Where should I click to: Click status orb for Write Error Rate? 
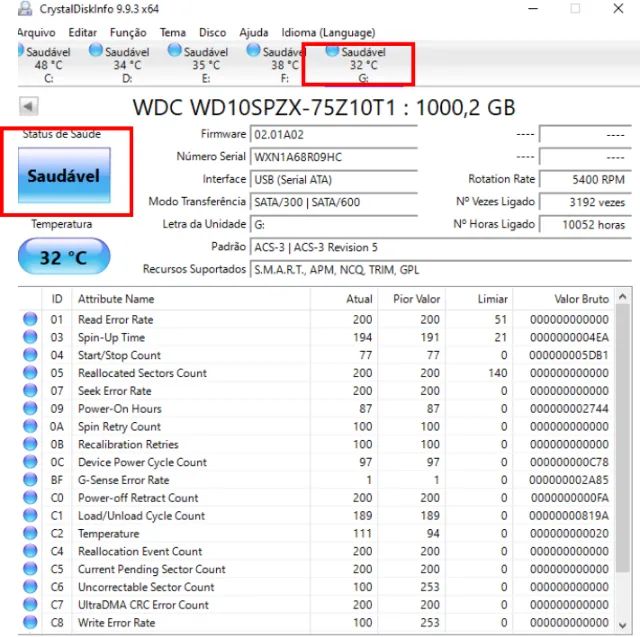(x=30, y=622)
